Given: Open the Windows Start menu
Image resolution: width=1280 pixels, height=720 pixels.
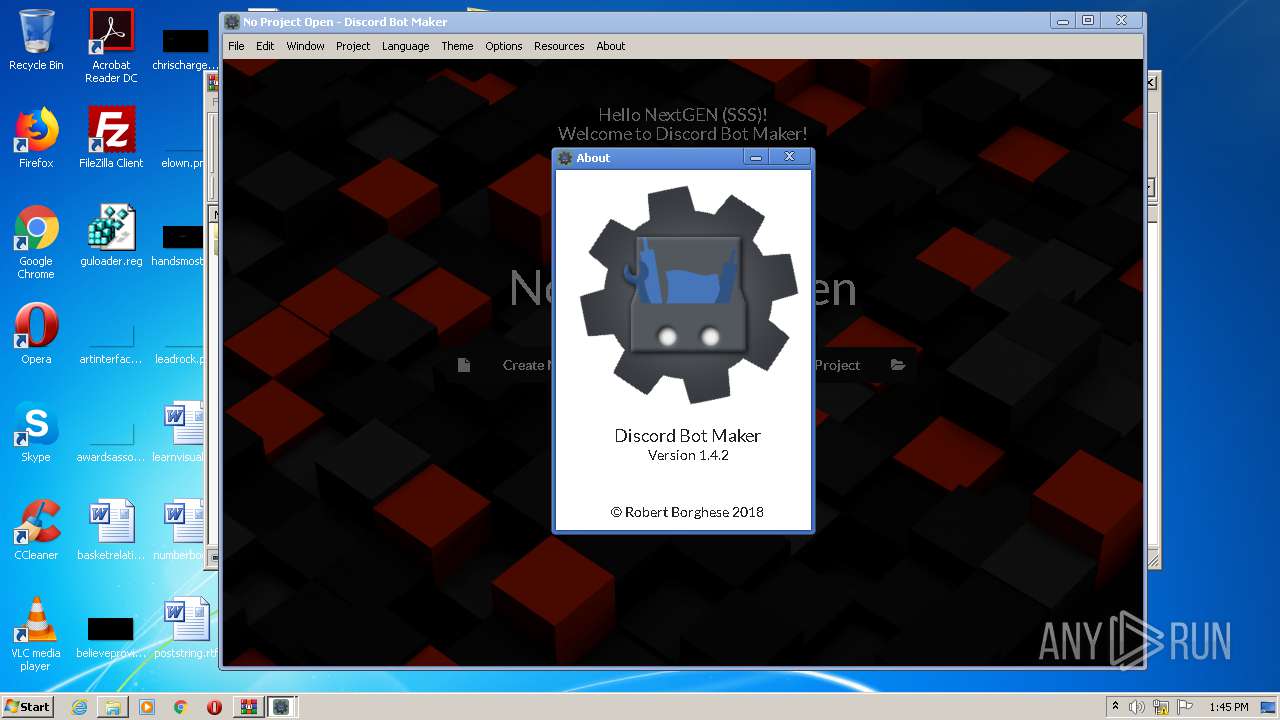Looking at the screenshot, I should click(x=28, y=706).
